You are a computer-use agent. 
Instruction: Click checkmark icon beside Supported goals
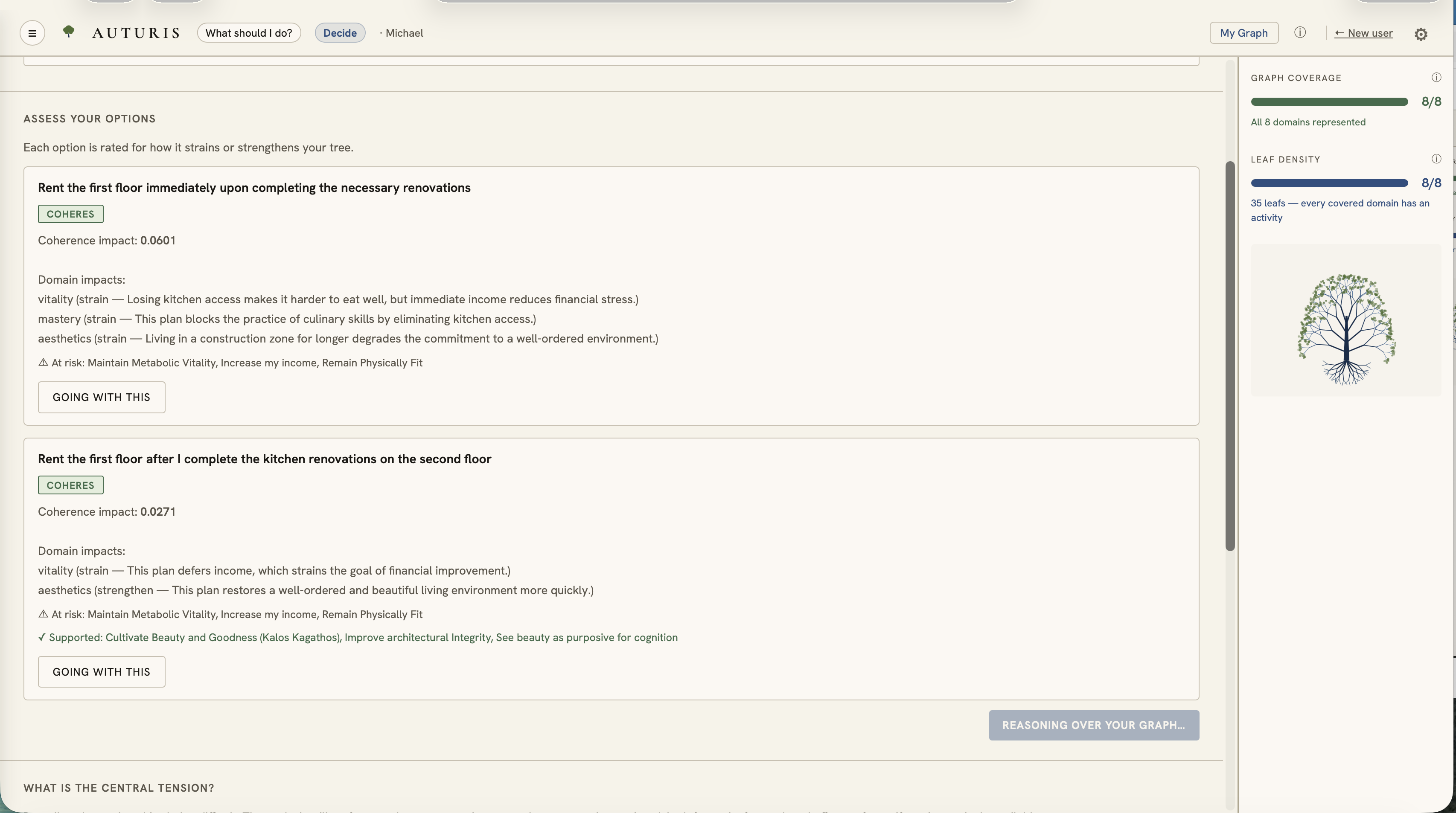click(x=42, y=637)
